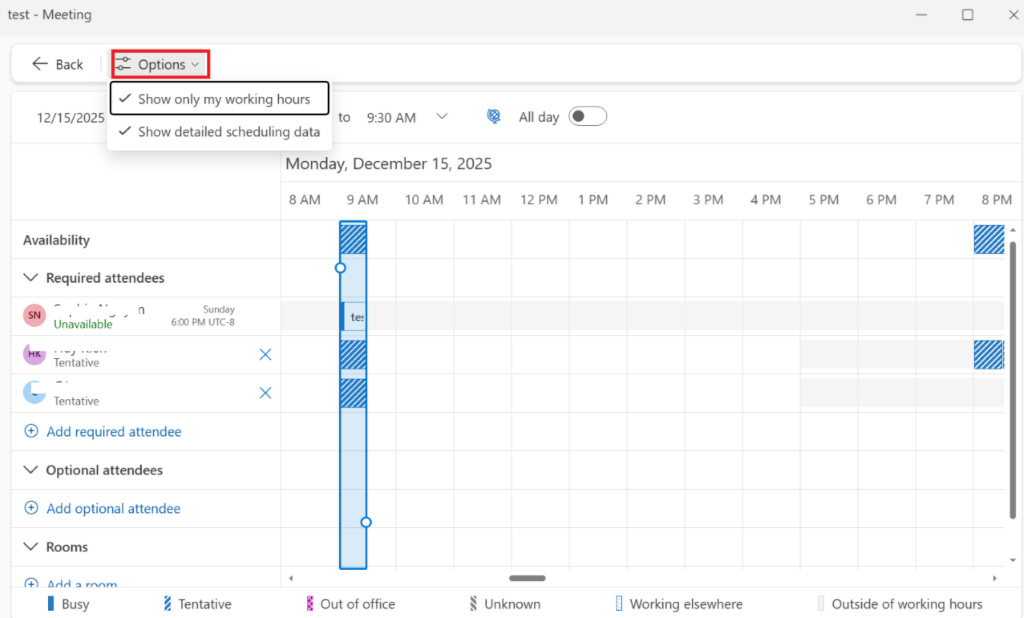Image resolution: width=1024 pixels, height=618 pixels.
Task: Click the vertical scrollbar thumb of the grid
Action: point(1013,379)
